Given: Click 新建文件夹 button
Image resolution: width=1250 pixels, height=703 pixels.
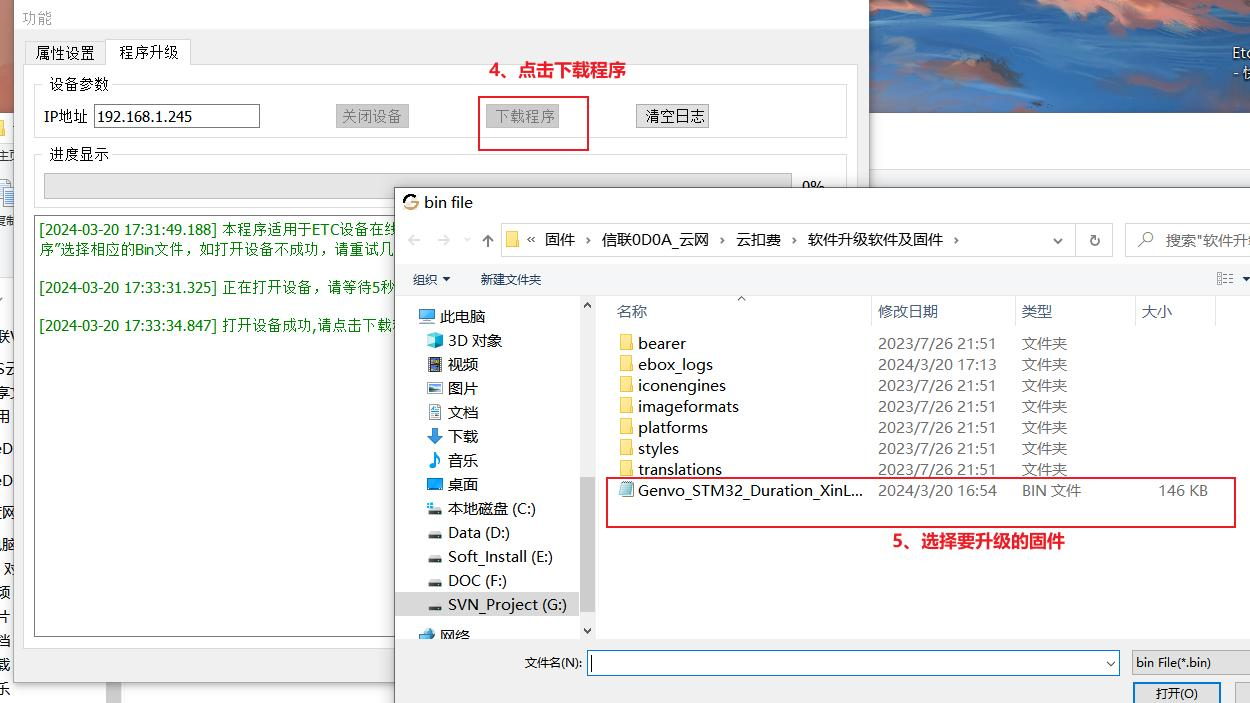Looking at the screenshot, I should point(510,279).
